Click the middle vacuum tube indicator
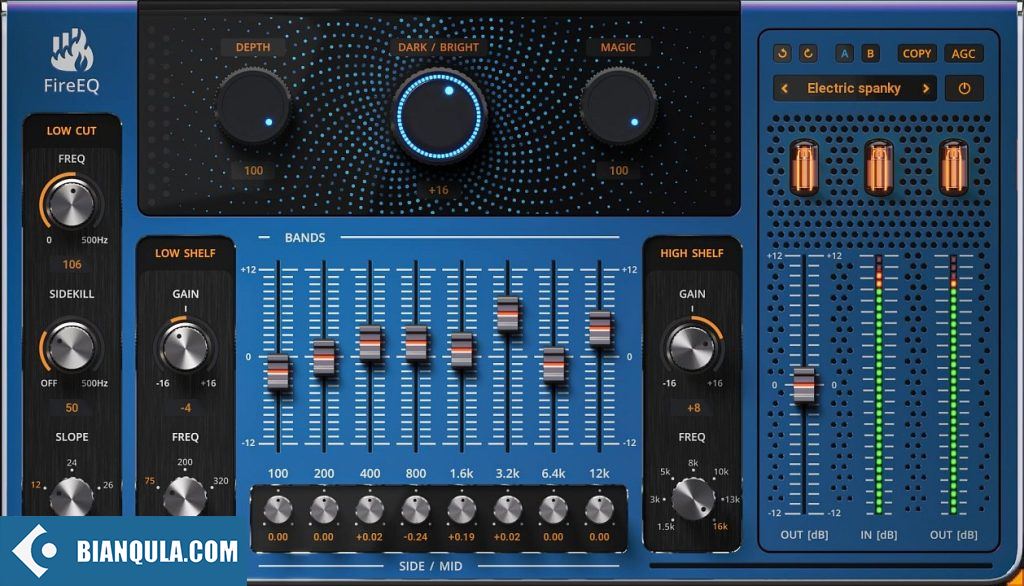Viewport: 1024px width, 586px height. (879, 167)
